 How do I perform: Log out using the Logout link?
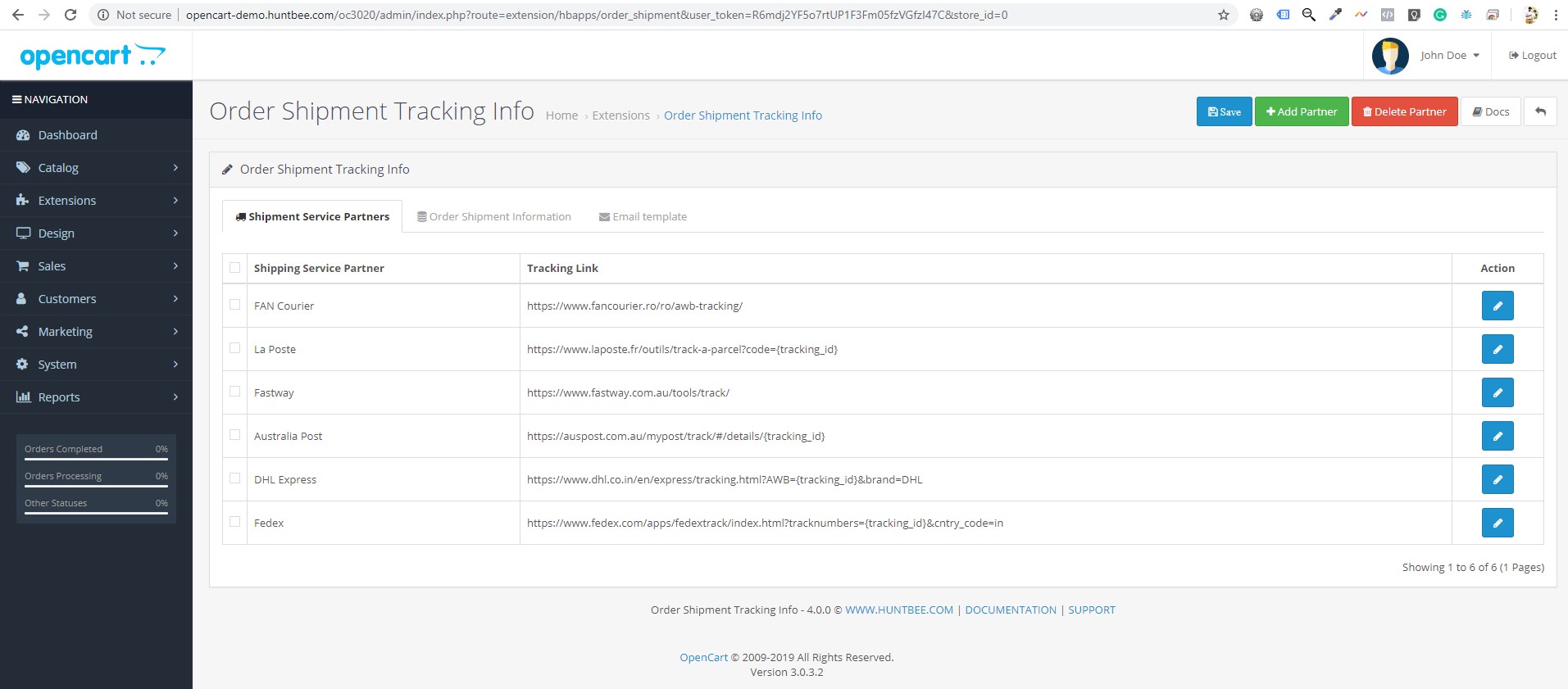1532,56
